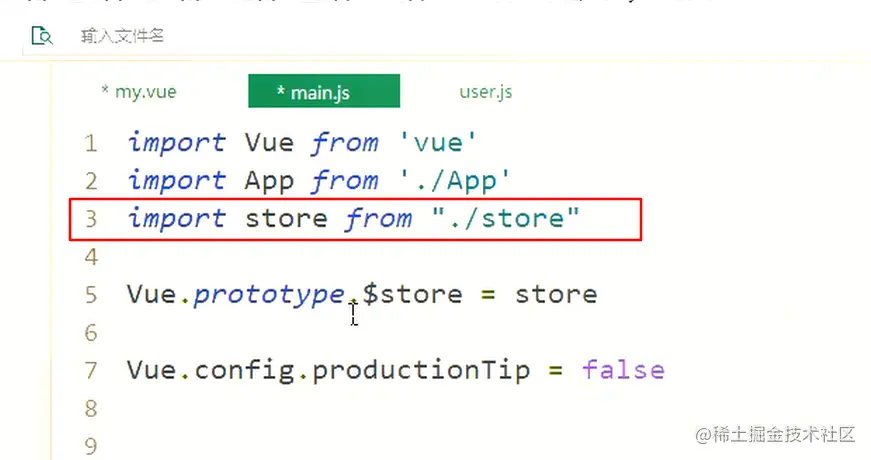Click the App identifier on line 2

pyautogui.click(x=269, y=181)
